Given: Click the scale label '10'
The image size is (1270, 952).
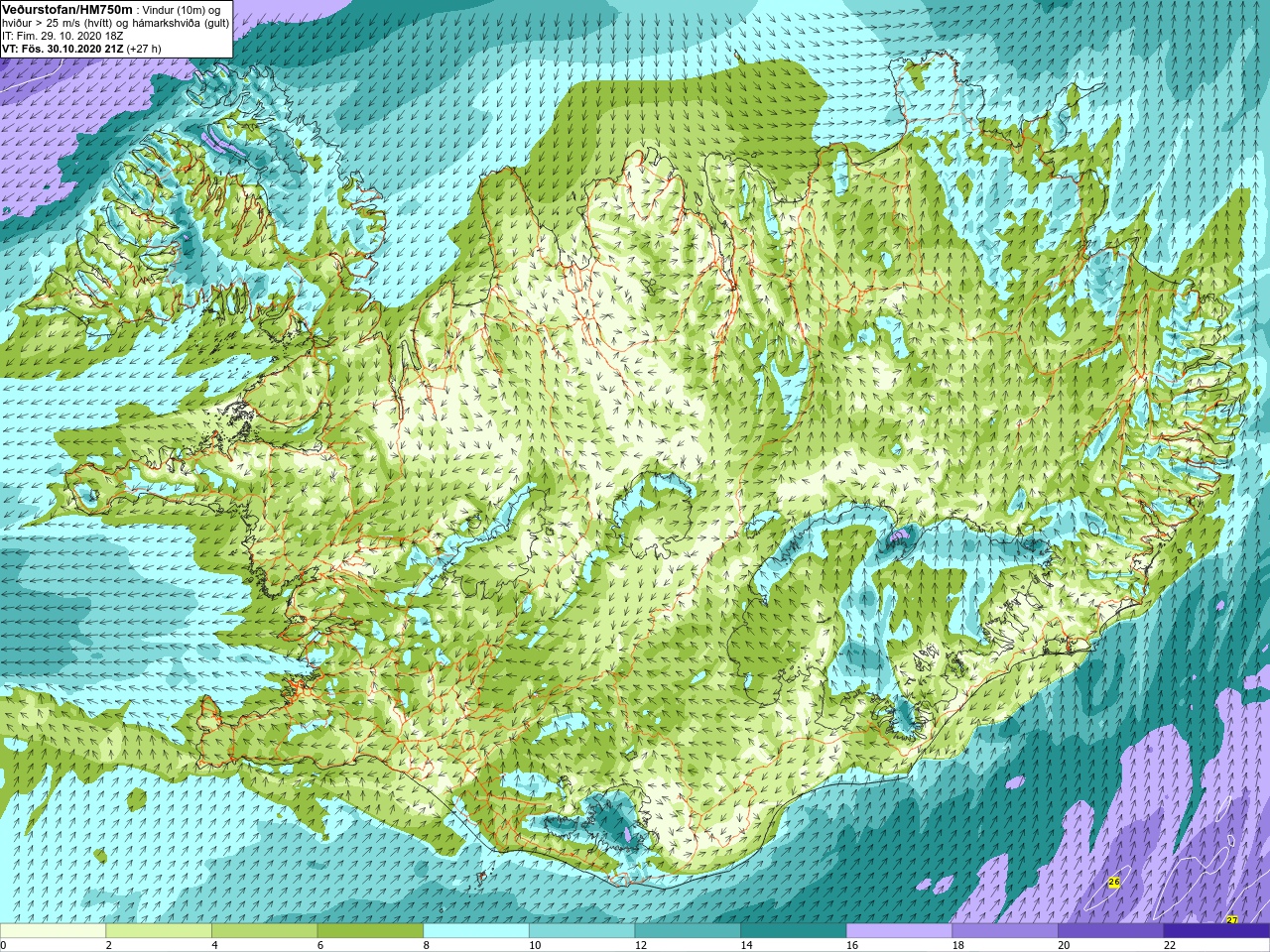Looking at the screenshot, I should [535, 945].
